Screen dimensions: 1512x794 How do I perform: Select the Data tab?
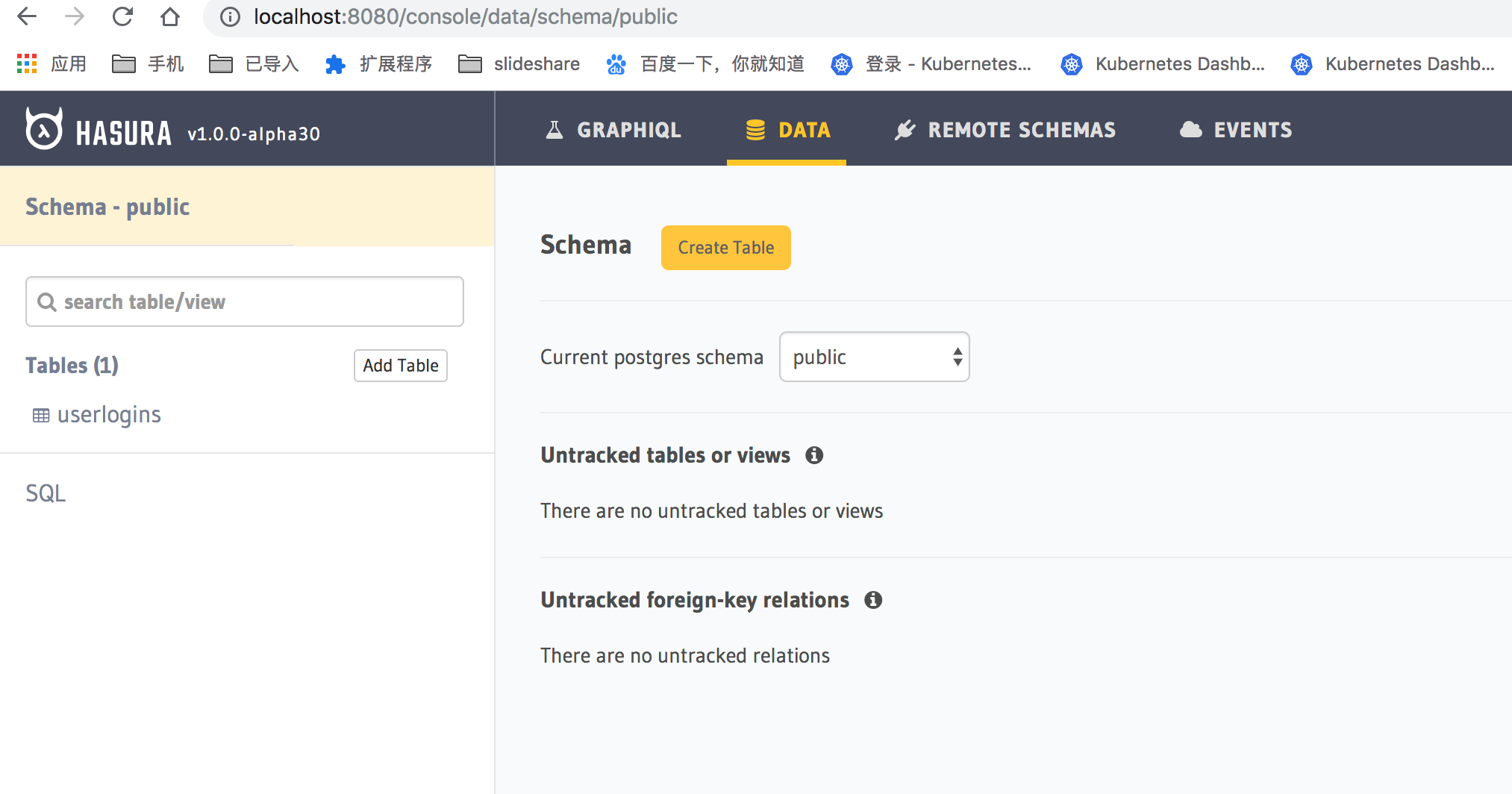[787, 130]
